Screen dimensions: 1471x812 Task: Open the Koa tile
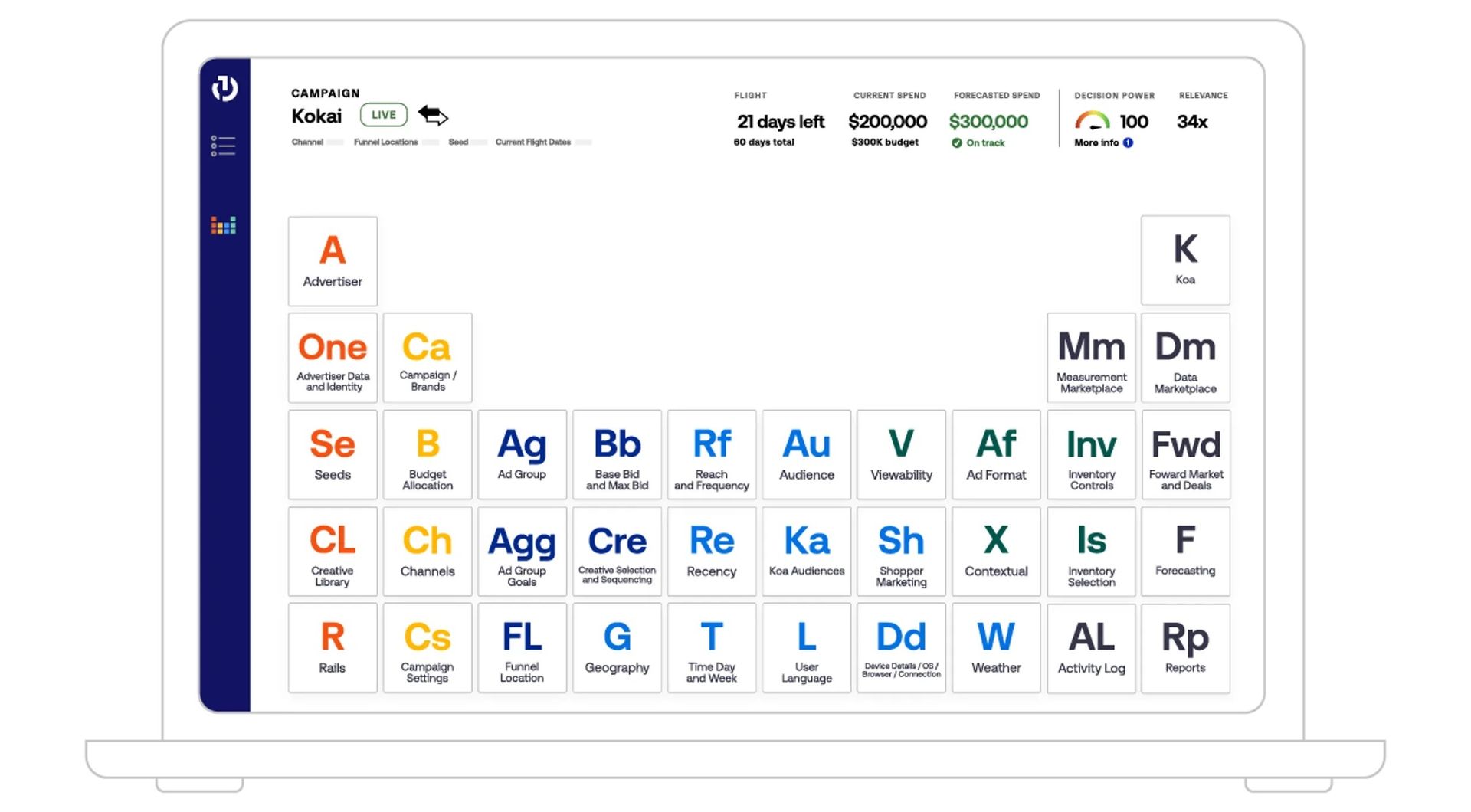pos(1184,260)
